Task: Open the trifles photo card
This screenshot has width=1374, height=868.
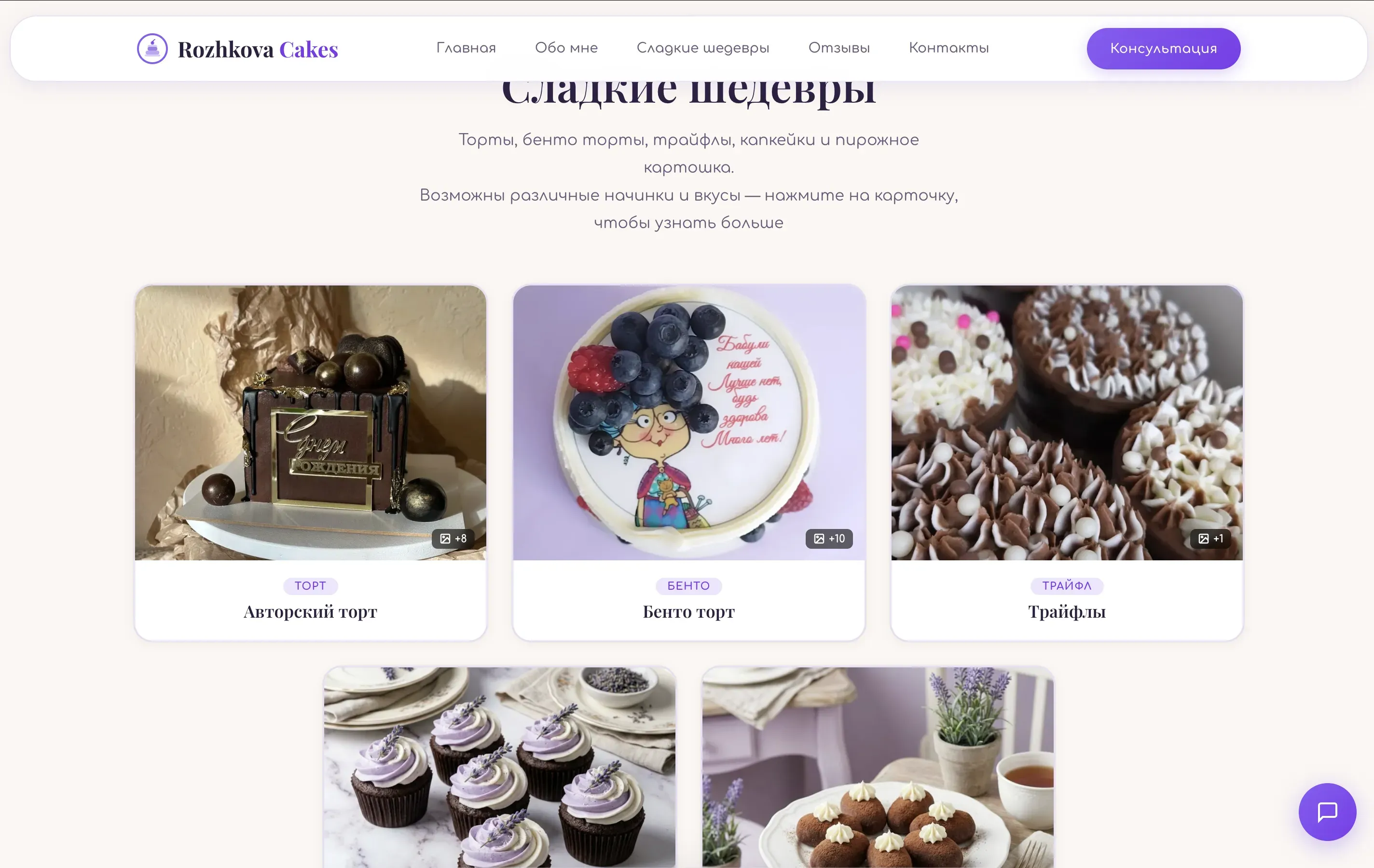Action: 1067,422
